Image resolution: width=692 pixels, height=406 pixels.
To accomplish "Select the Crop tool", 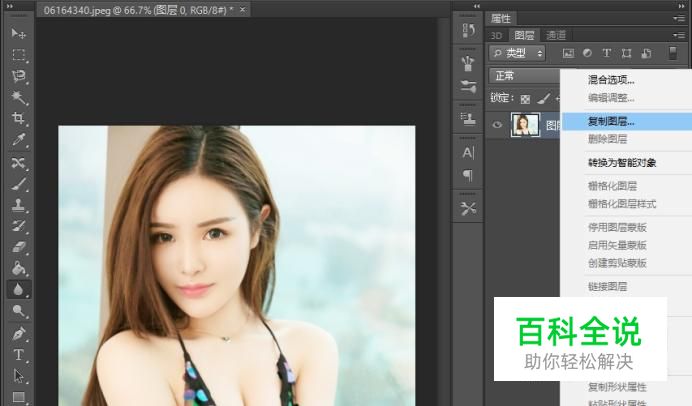I will click(18, 118).
